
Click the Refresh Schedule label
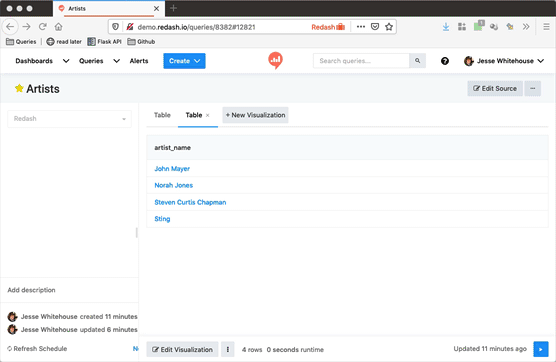(37, 349)
